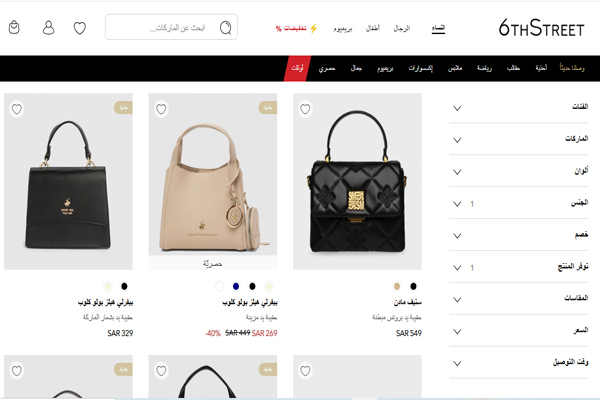This screenshot has width=600, height=400.
Task: Expand the المقاسات sizes filter
Action: 519,299
